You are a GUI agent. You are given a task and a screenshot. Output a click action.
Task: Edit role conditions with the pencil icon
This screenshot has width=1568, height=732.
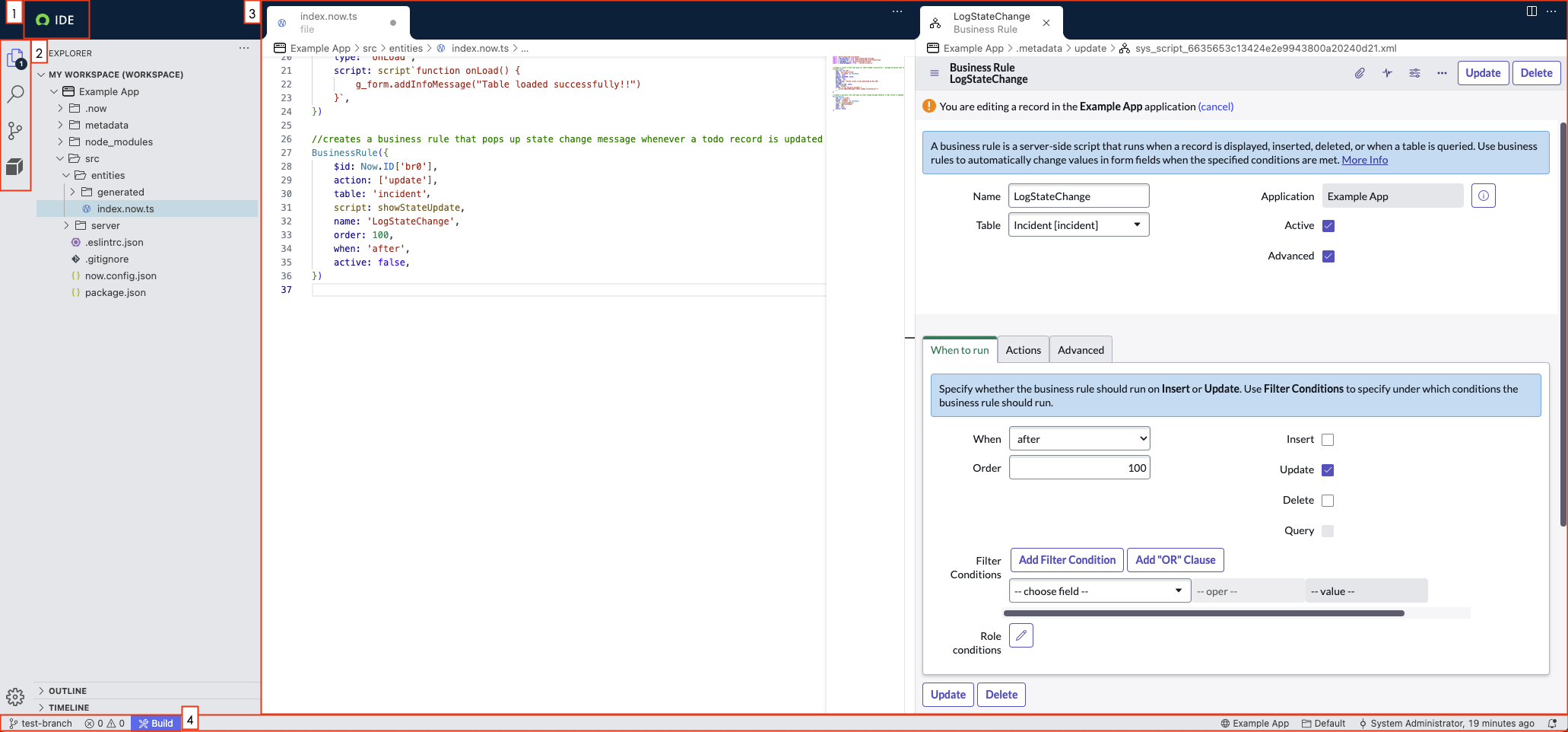coord(1020,635)
